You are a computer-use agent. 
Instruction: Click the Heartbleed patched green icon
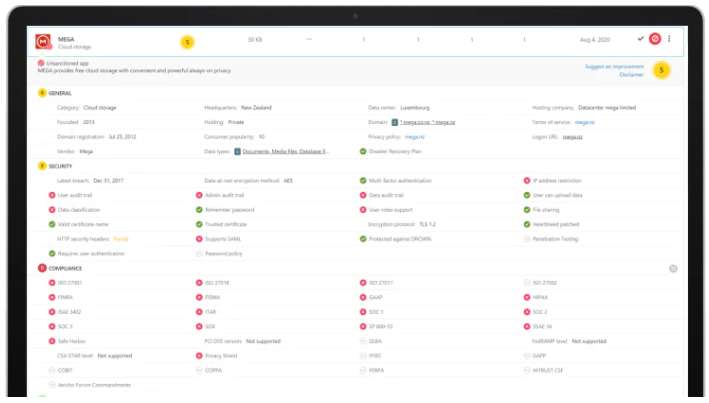pos(527,224)
